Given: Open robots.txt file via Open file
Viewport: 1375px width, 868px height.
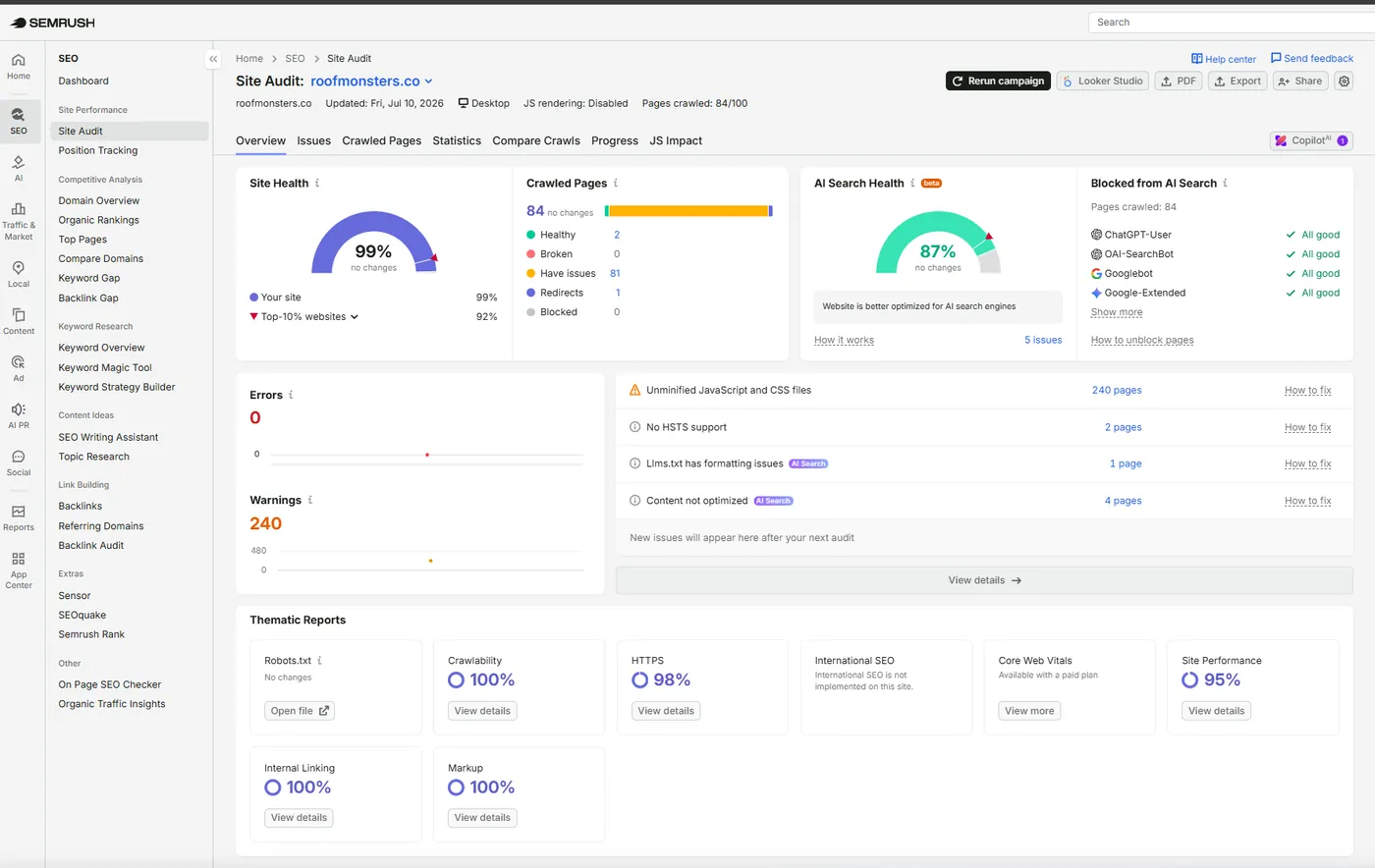Looking at the screenshot, I should [x=300, y=711].
